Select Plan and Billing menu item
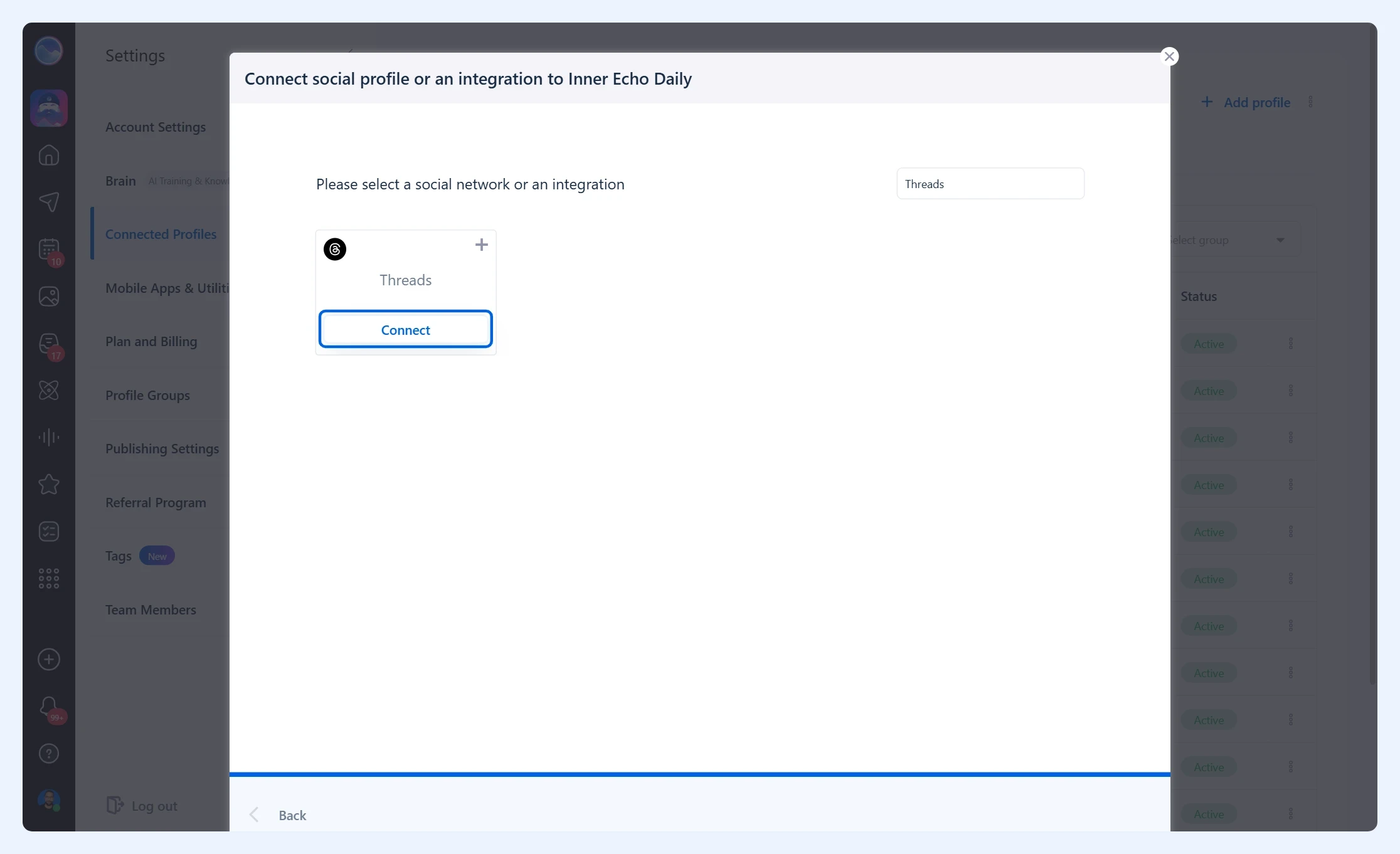The image size is (1400, 854). (151, 341)
